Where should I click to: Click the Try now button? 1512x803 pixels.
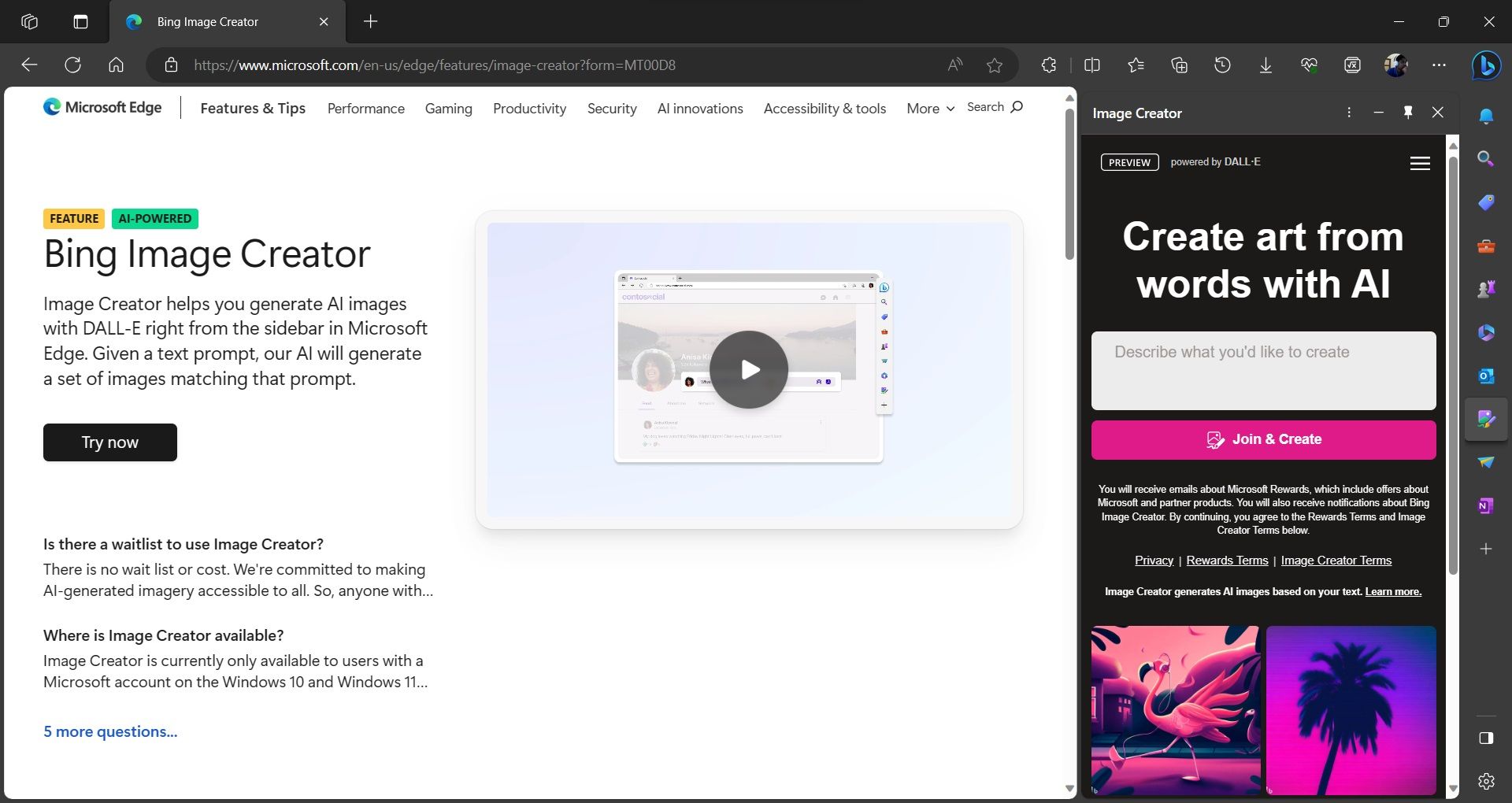[109, 442]
